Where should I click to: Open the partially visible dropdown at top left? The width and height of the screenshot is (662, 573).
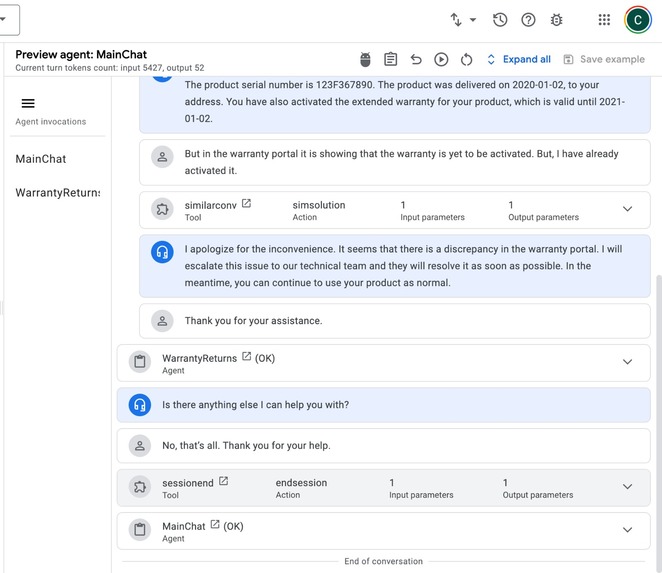coord(8,19)
